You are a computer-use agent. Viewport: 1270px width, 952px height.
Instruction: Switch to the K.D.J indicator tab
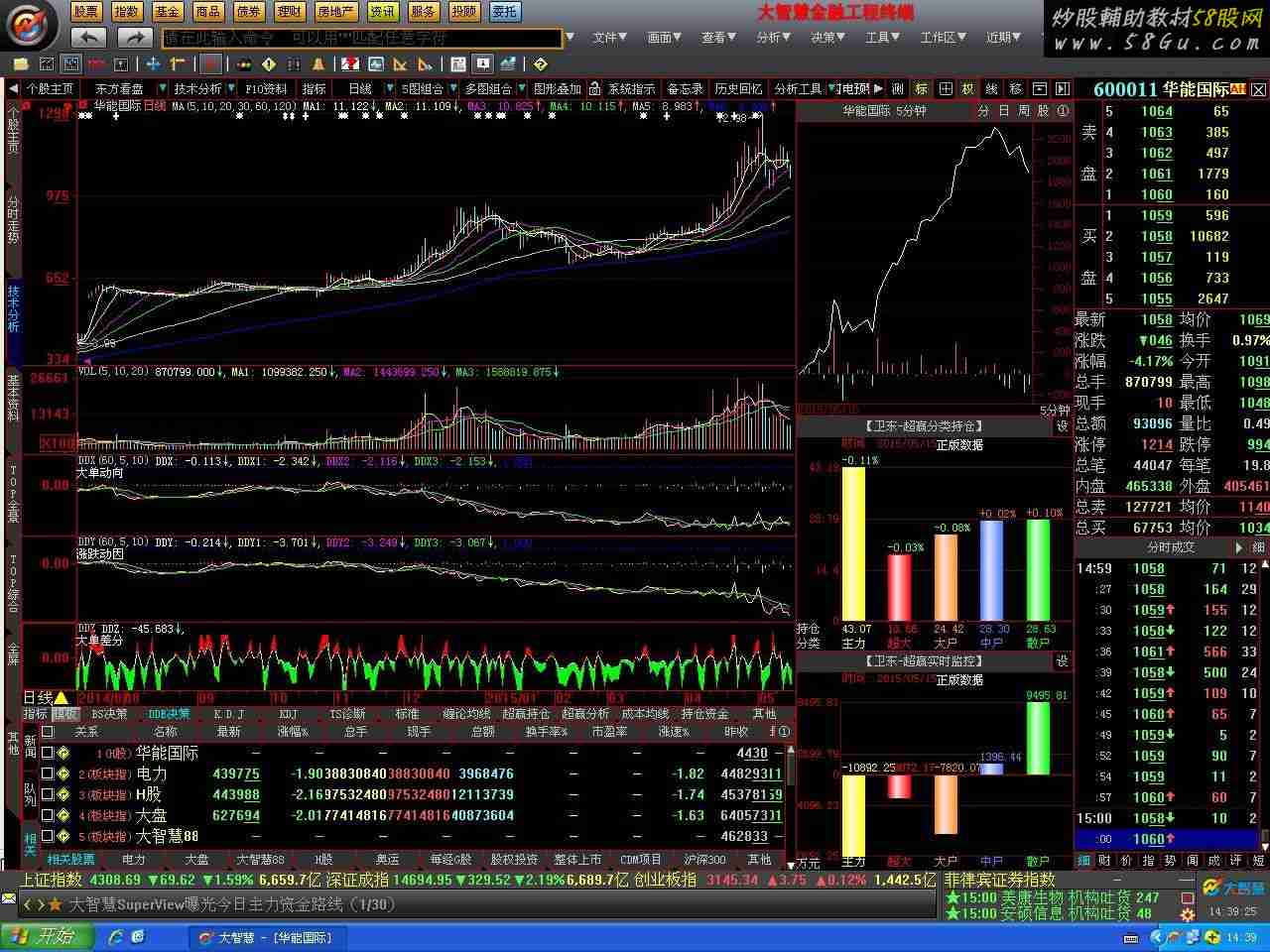(x=228, y=714)
